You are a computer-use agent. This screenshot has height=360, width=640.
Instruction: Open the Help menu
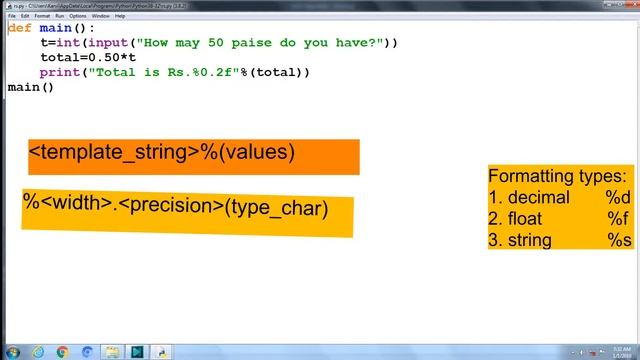(120, 16)
